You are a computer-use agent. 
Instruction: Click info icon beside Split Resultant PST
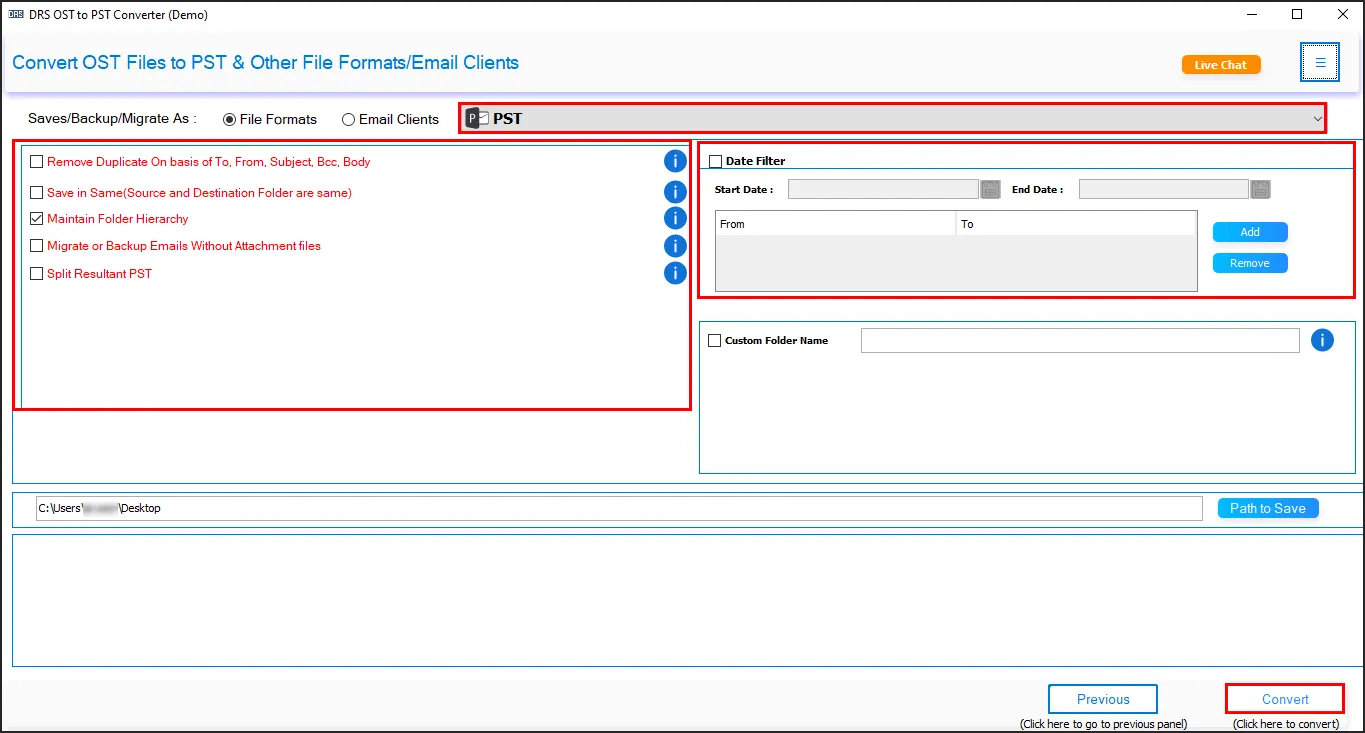pyautogui.click(x=675, y=273)
